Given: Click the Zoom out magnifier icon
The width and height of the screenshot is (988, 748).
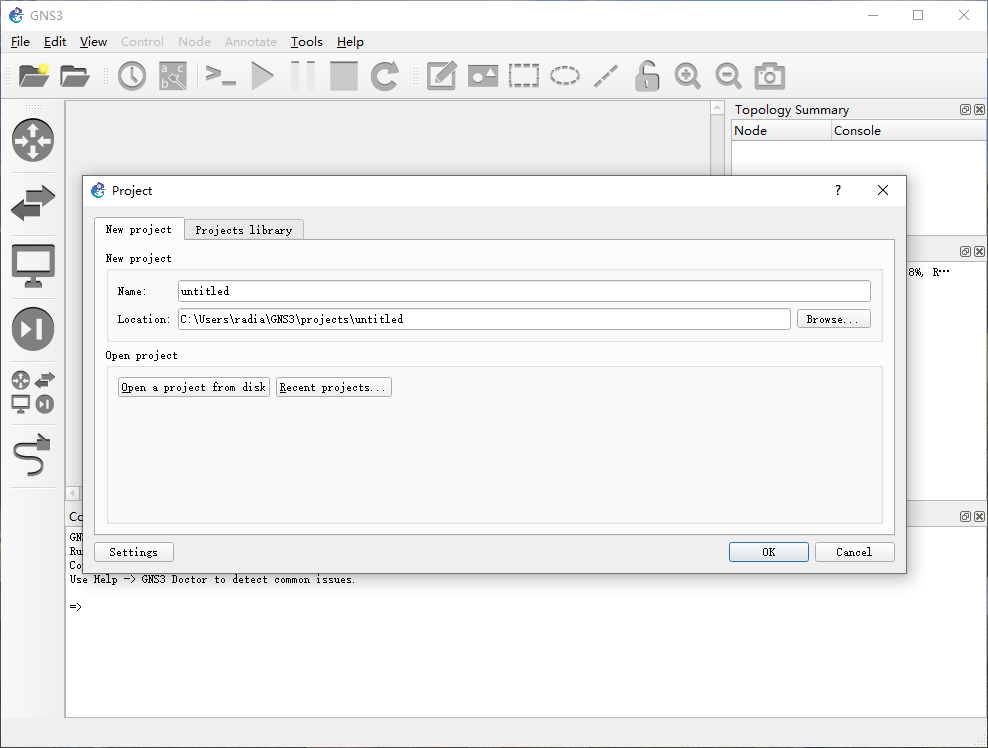Looking at the screenshot, I should [x=728, y=76].
